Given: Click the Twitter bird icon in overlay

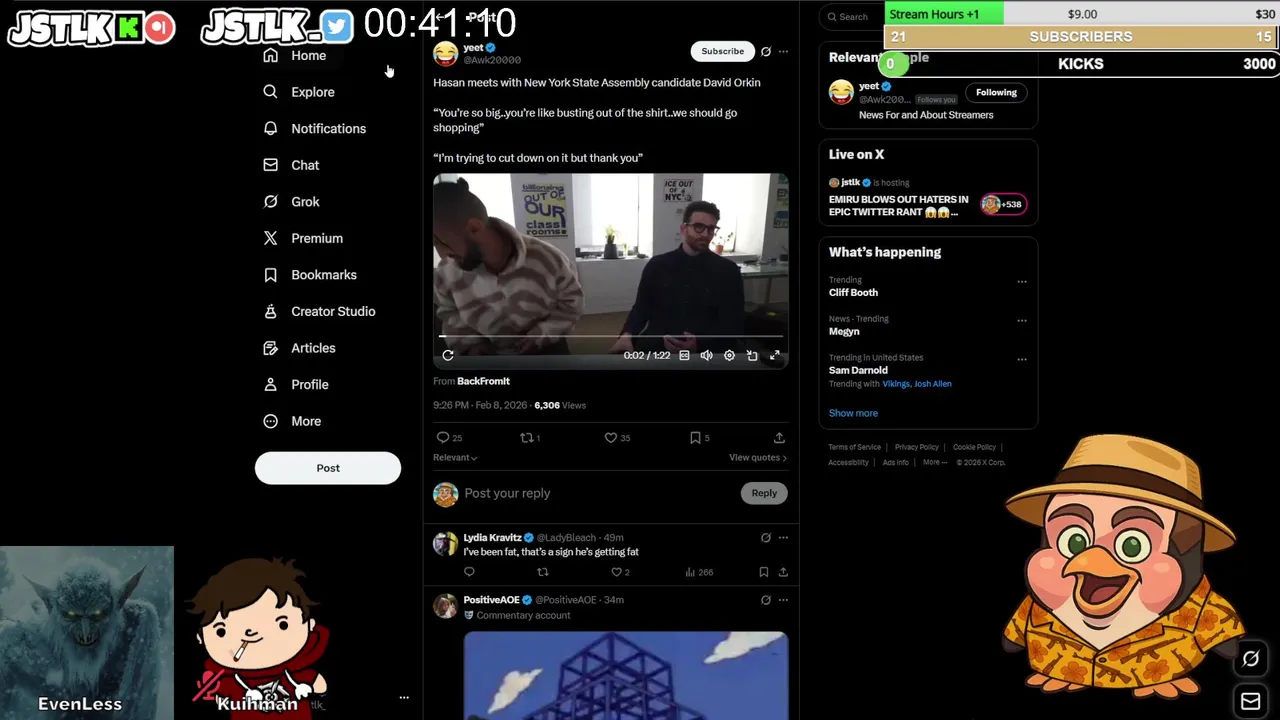Looking at the screenshot, I should click(337, 27).
